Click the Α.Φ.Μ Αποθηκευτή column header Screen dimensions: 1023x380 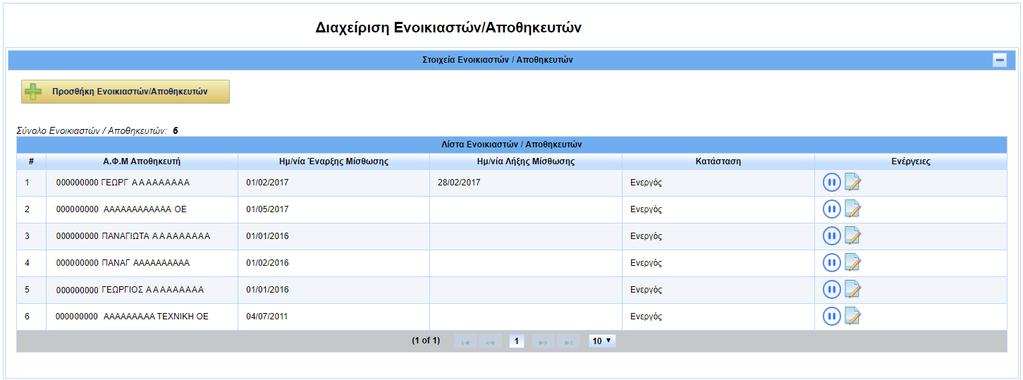pyautogui.click(x=142, y=161)
